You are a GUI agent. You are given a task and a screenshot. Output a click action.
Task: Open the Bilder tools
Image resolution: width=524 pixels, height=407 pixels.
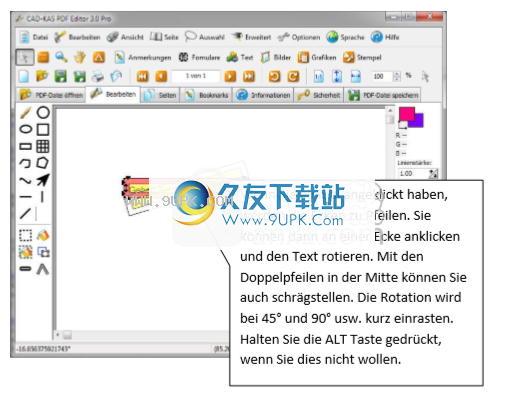coord(275,57)
